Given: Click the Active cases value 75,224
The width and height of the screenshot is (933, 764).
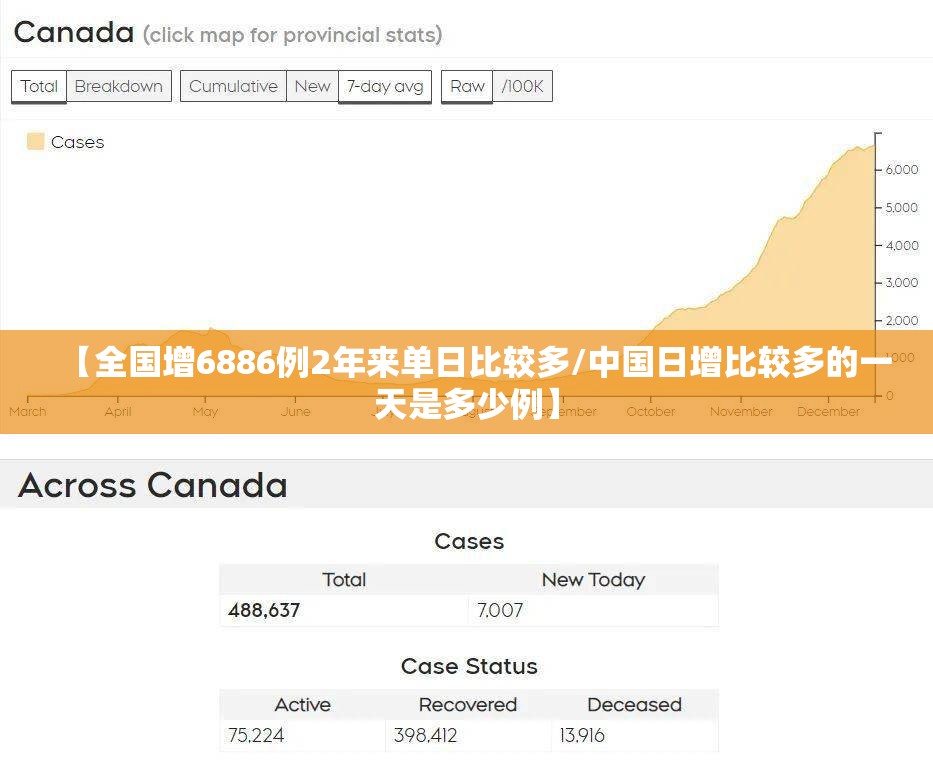Looking at the screenshot, I should [x=256, y=735].
